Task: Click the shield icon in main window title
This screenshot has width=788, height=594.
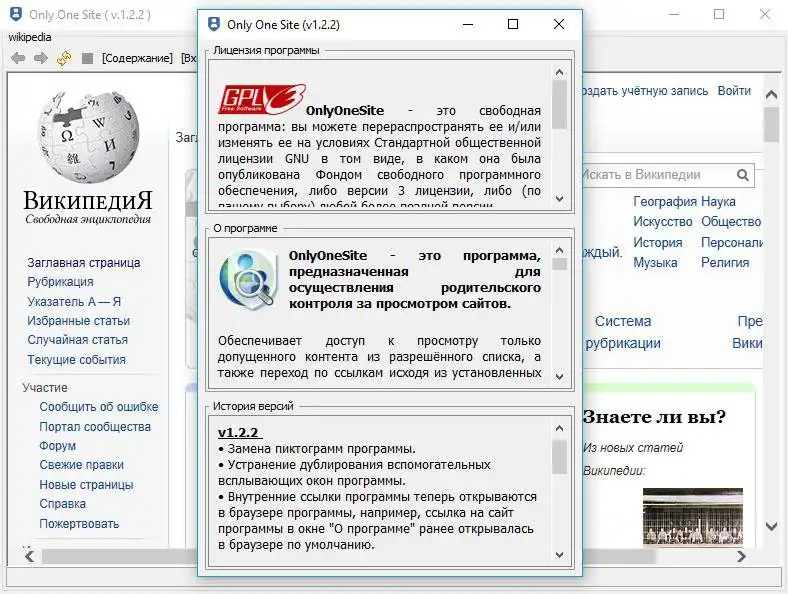Action: click(x=16, y=15)
